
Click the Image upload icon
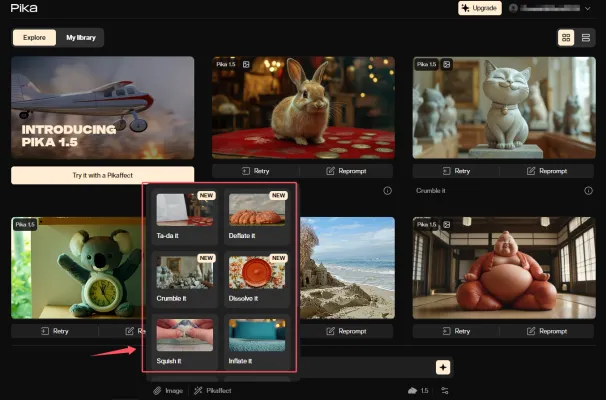click(x=167, y=391)
